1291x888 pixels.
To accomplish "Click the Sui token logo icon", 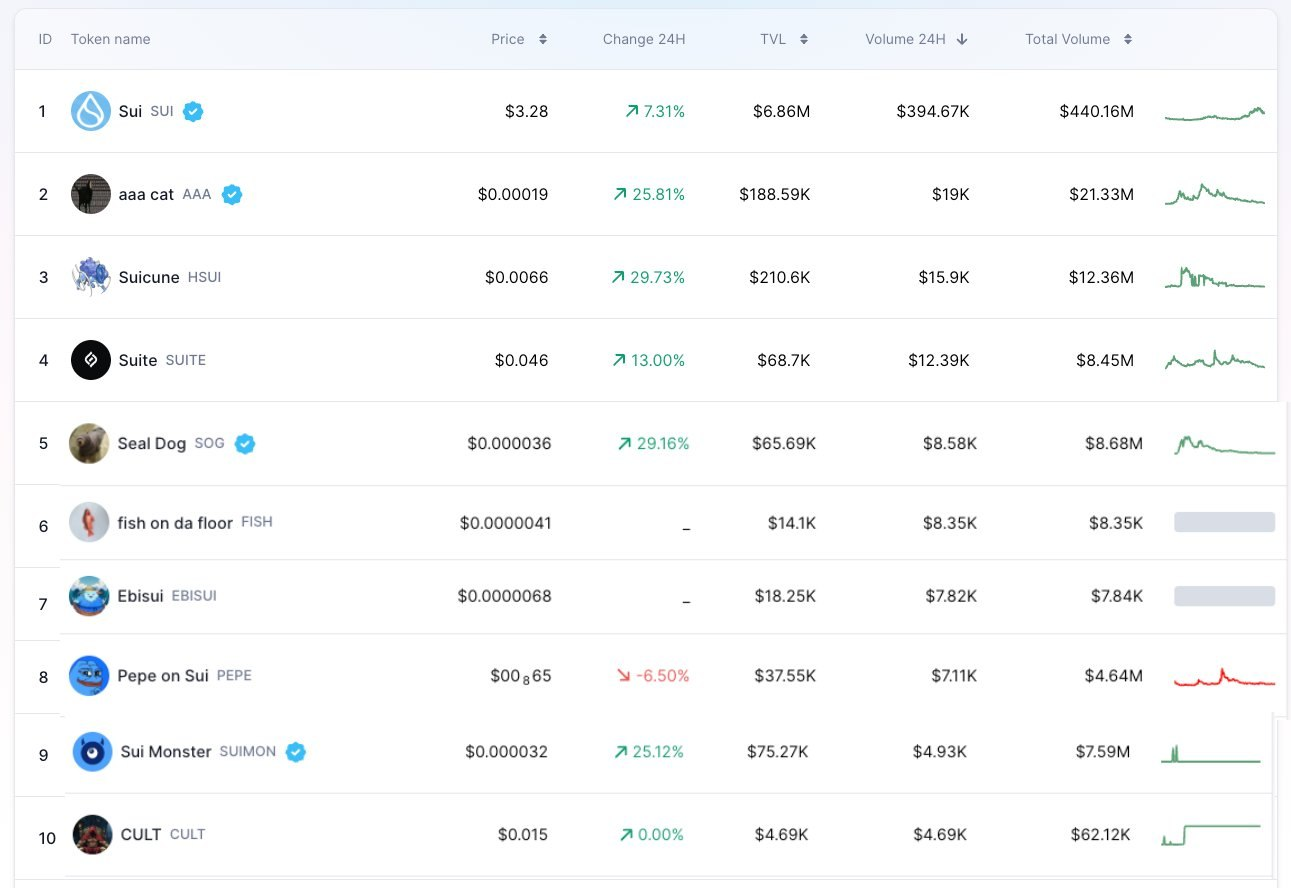I will point(91,111).
